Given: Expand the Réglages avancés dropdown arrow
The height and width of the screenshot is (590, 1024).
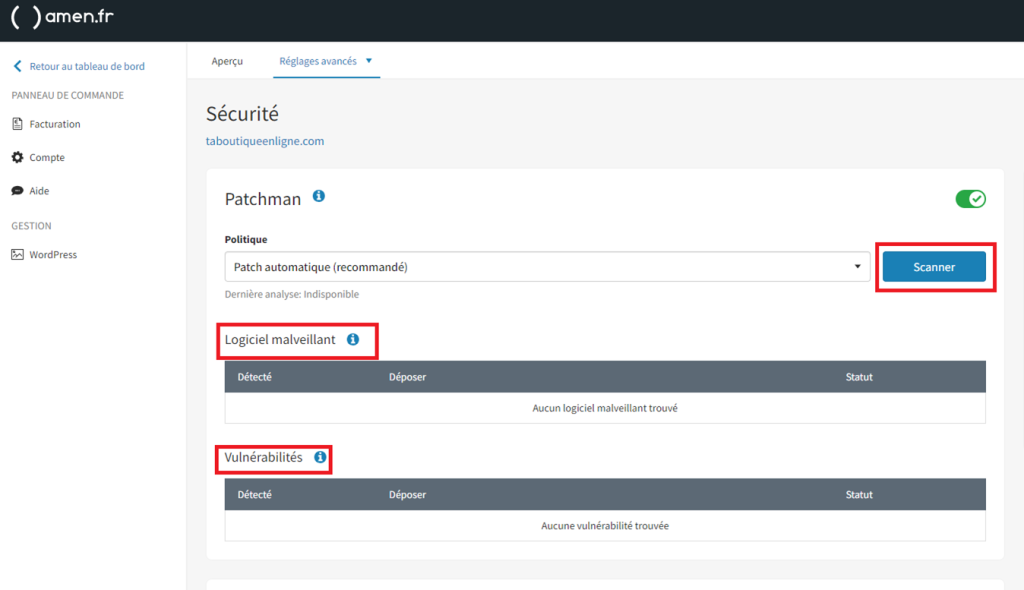Looking at the screenshot, I should [x=368, y=61].
